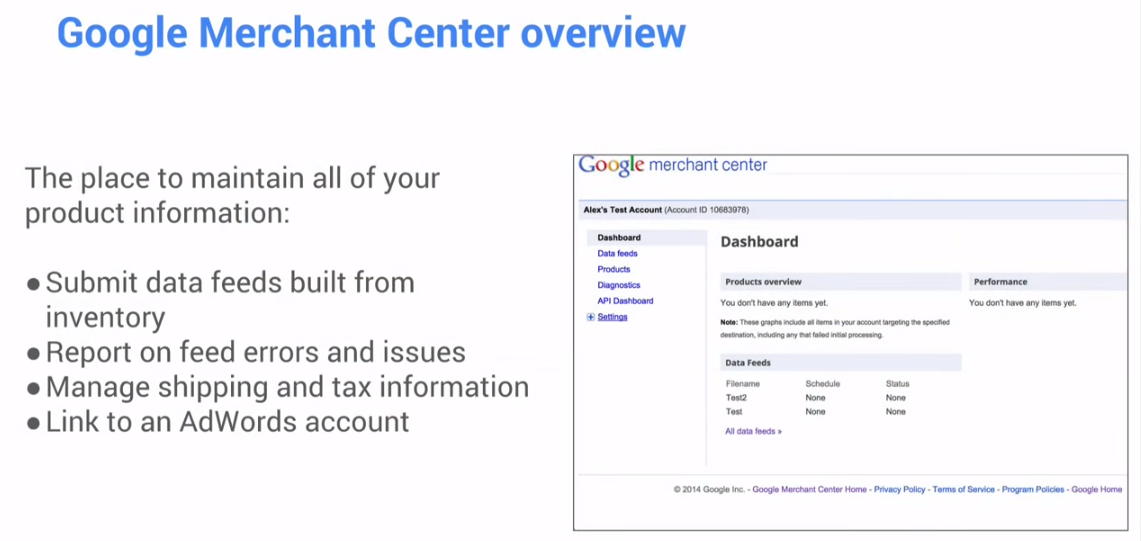Follow the All data feeds link
The image size is (1141, 541).
[753, 431]
